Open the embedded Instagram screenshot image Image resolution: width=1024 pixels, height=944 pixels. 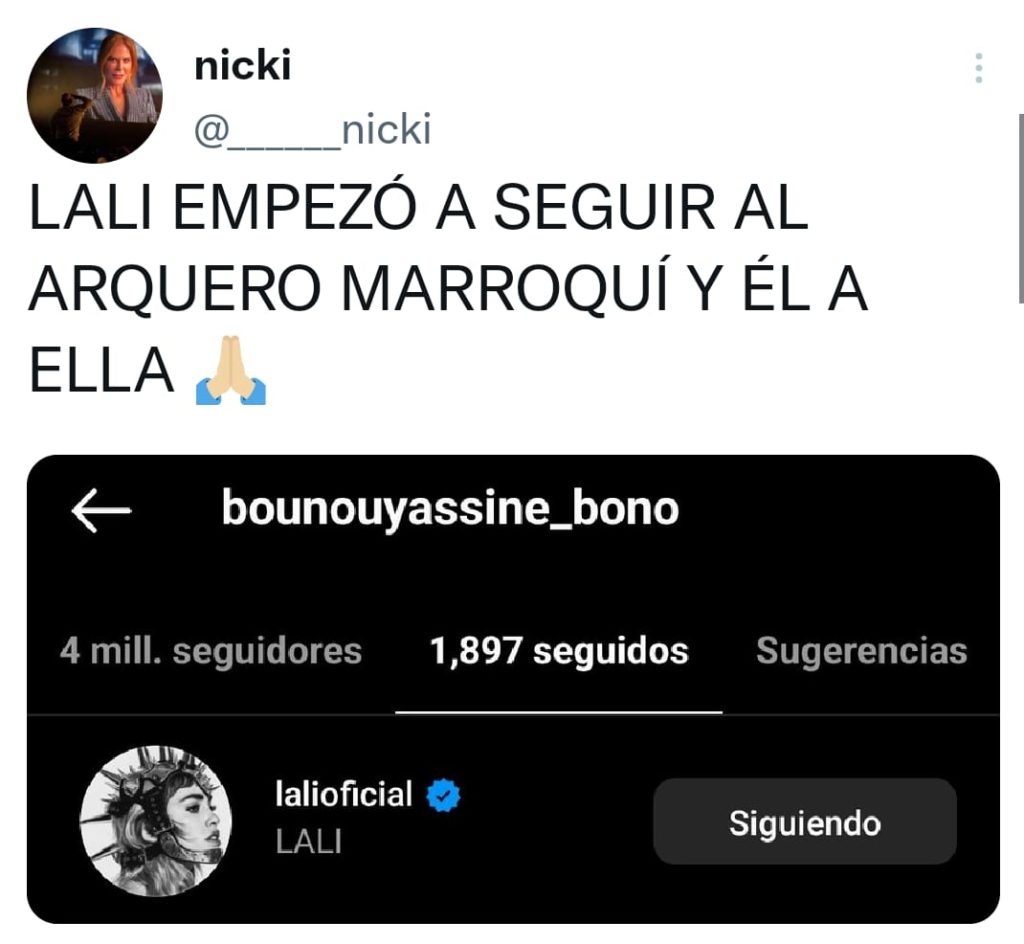513,689
